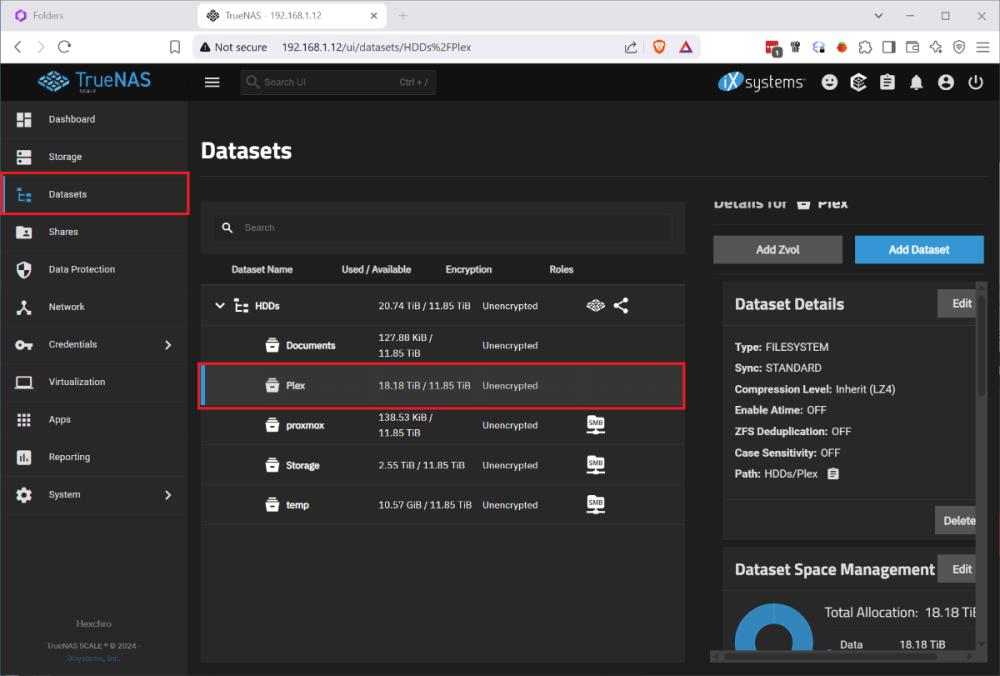The height and width of the screenshot is (676, 1000).
Task: Open Storage in the sidebar
Action: [x=65, y=157]
